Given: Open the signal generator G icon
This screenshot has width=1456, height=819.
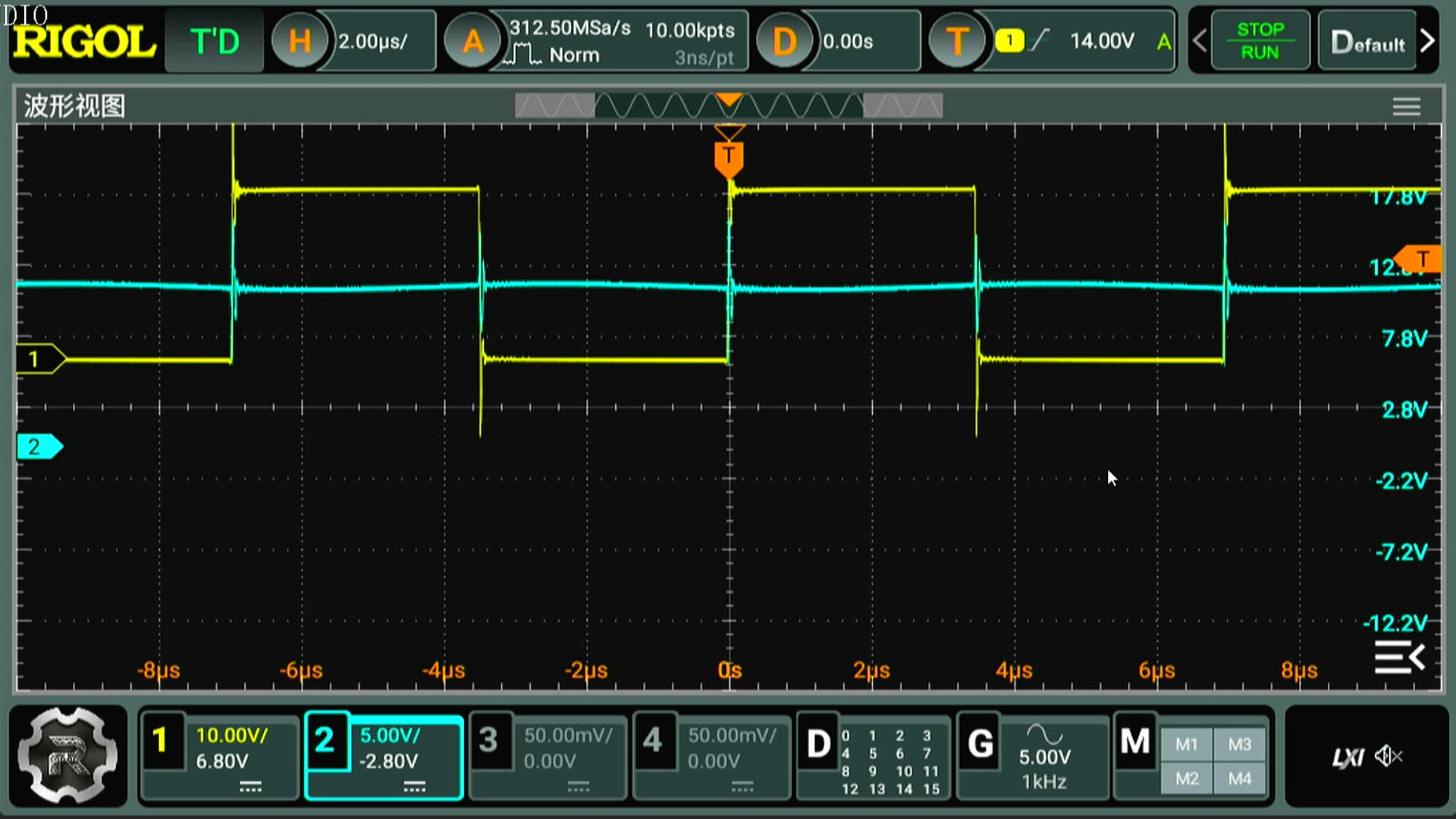Looking at the screenshot, I should tap(980, 744).
